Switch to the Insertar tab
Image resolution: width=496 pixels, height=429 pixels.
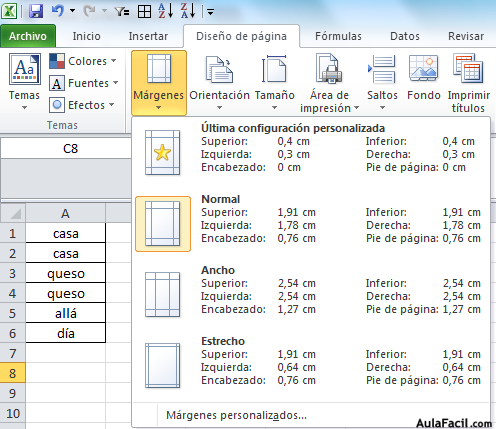coord(148,36)
